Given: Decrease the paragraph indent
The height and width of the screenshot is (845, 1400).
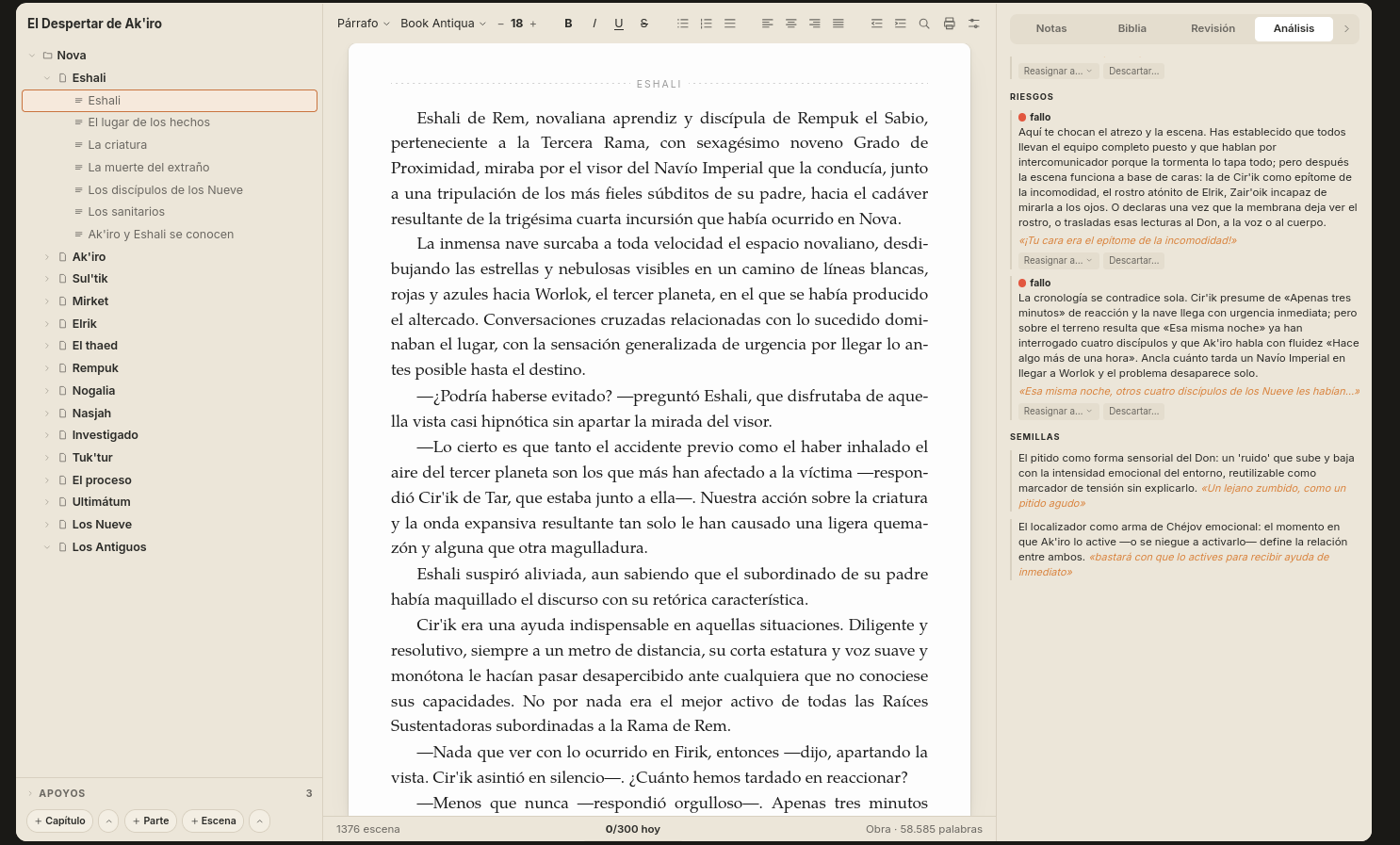Looking at the screenshot, I should (877, 24).
